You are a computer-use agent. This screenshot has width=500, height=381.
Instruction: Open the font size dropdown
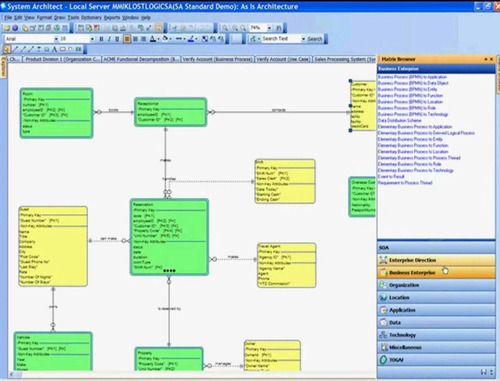pos(92,39)
